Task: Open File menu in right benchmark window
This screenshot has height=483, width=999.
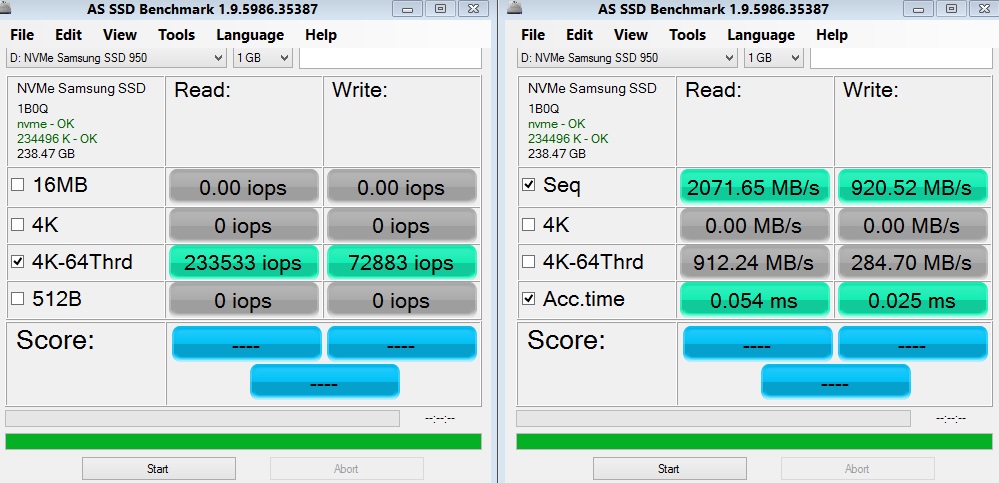Action: point(533,35)
